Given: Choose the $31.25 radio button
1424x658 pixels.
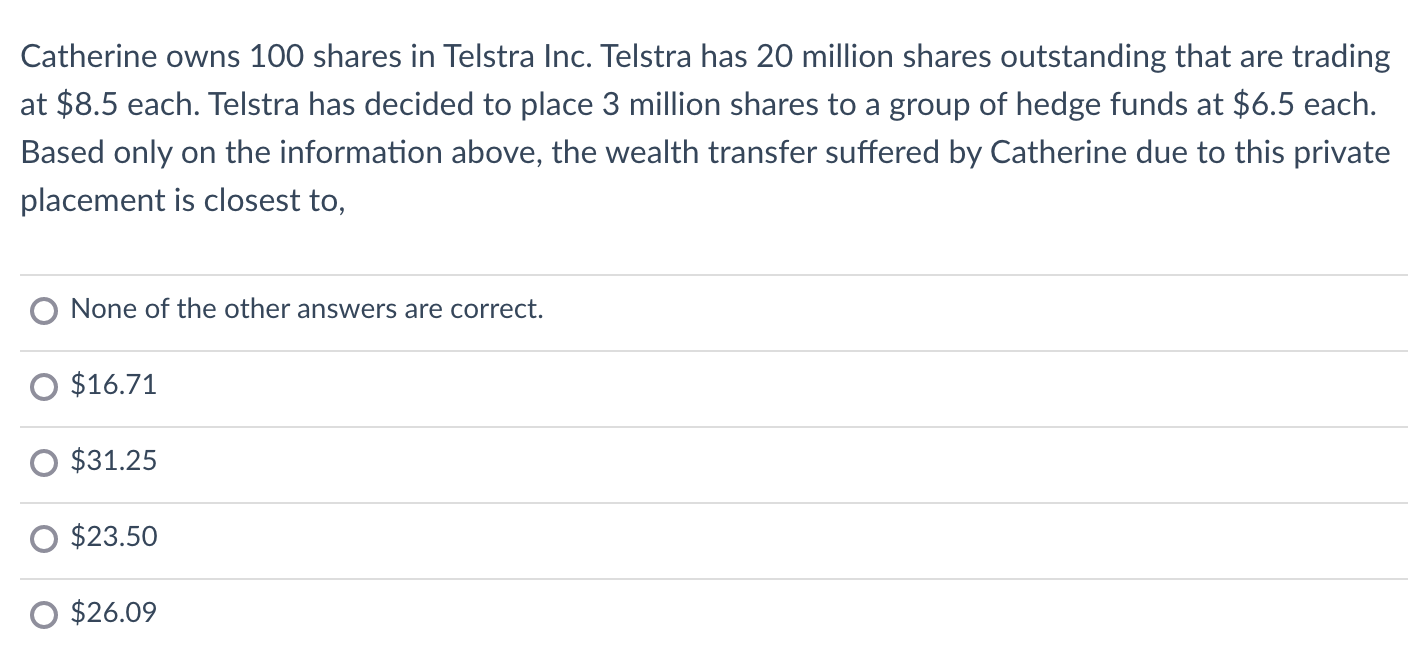Looking at the screenshot, I should tap(44, 462).
